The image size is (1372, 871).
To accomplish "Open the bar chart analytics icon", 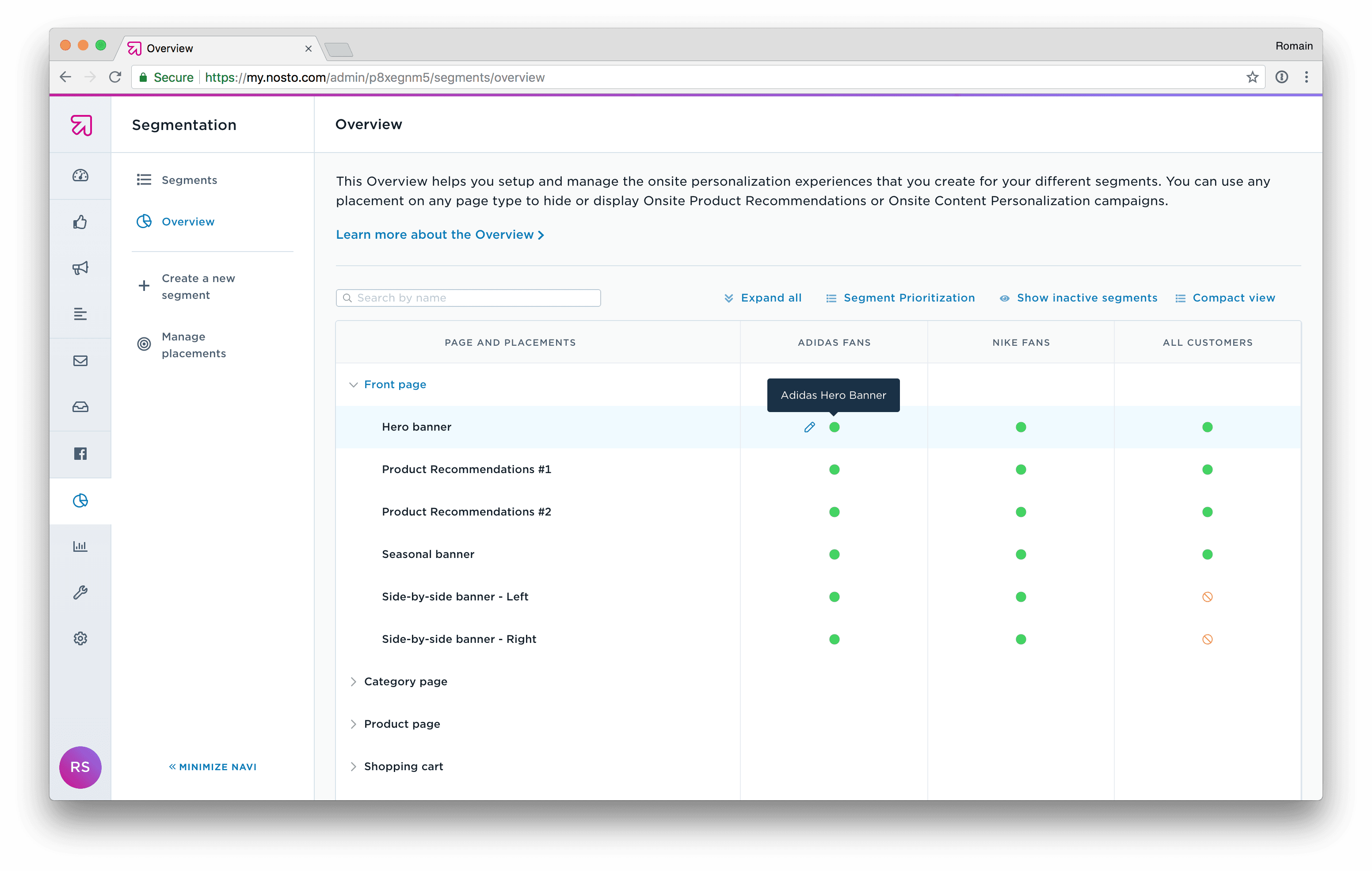I will [x=80, y=546].
